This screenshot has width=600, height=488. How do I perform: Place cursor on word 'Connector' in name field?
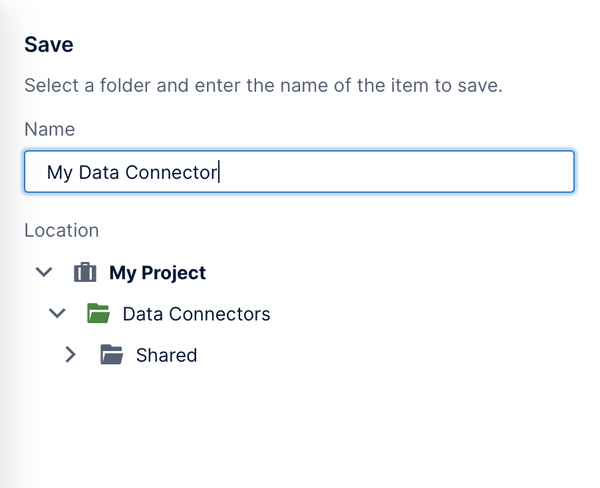coord(171,172)
